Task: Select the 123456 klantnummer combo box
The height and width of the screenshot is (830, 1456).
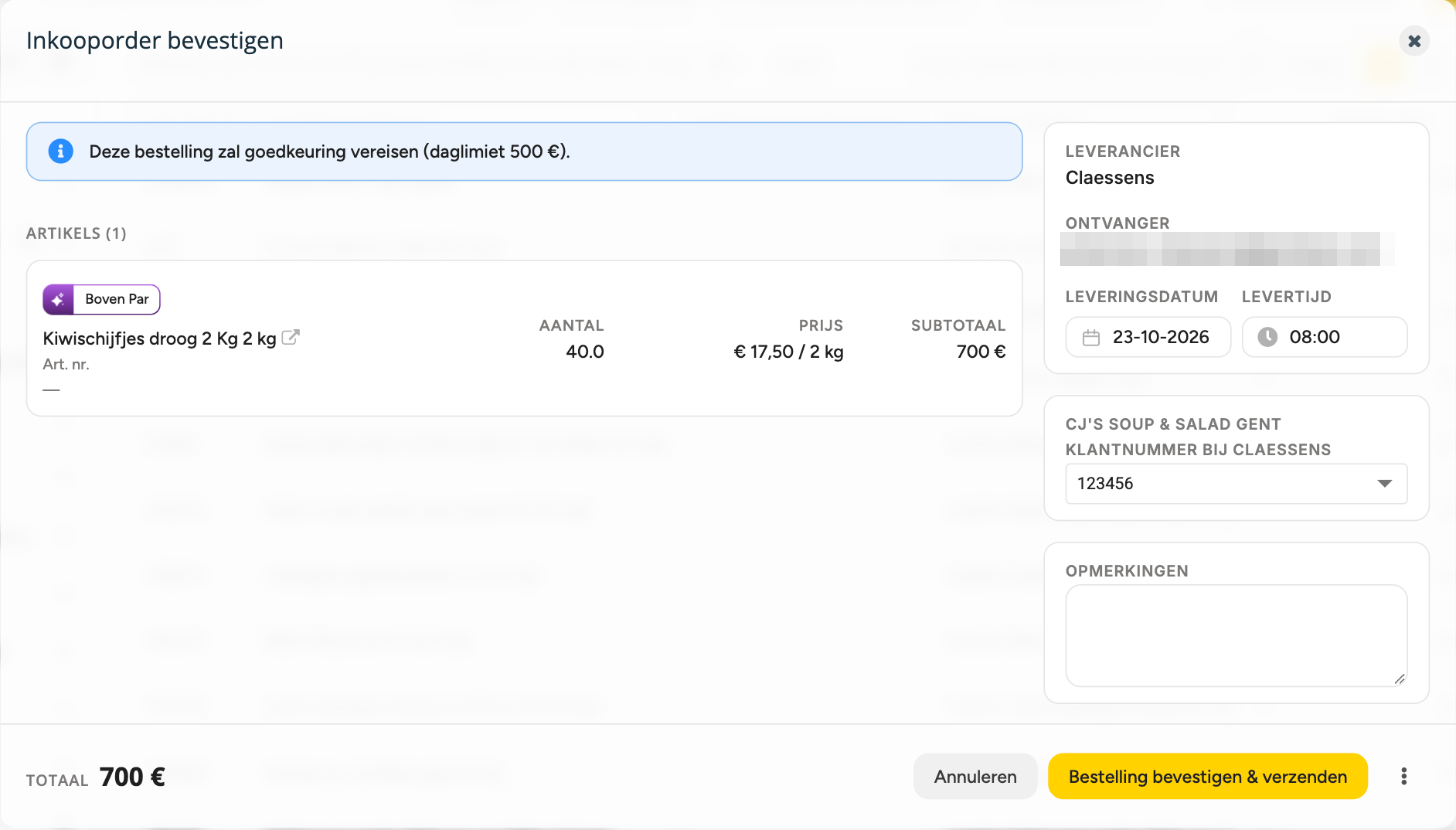Action: [1236, 484]
